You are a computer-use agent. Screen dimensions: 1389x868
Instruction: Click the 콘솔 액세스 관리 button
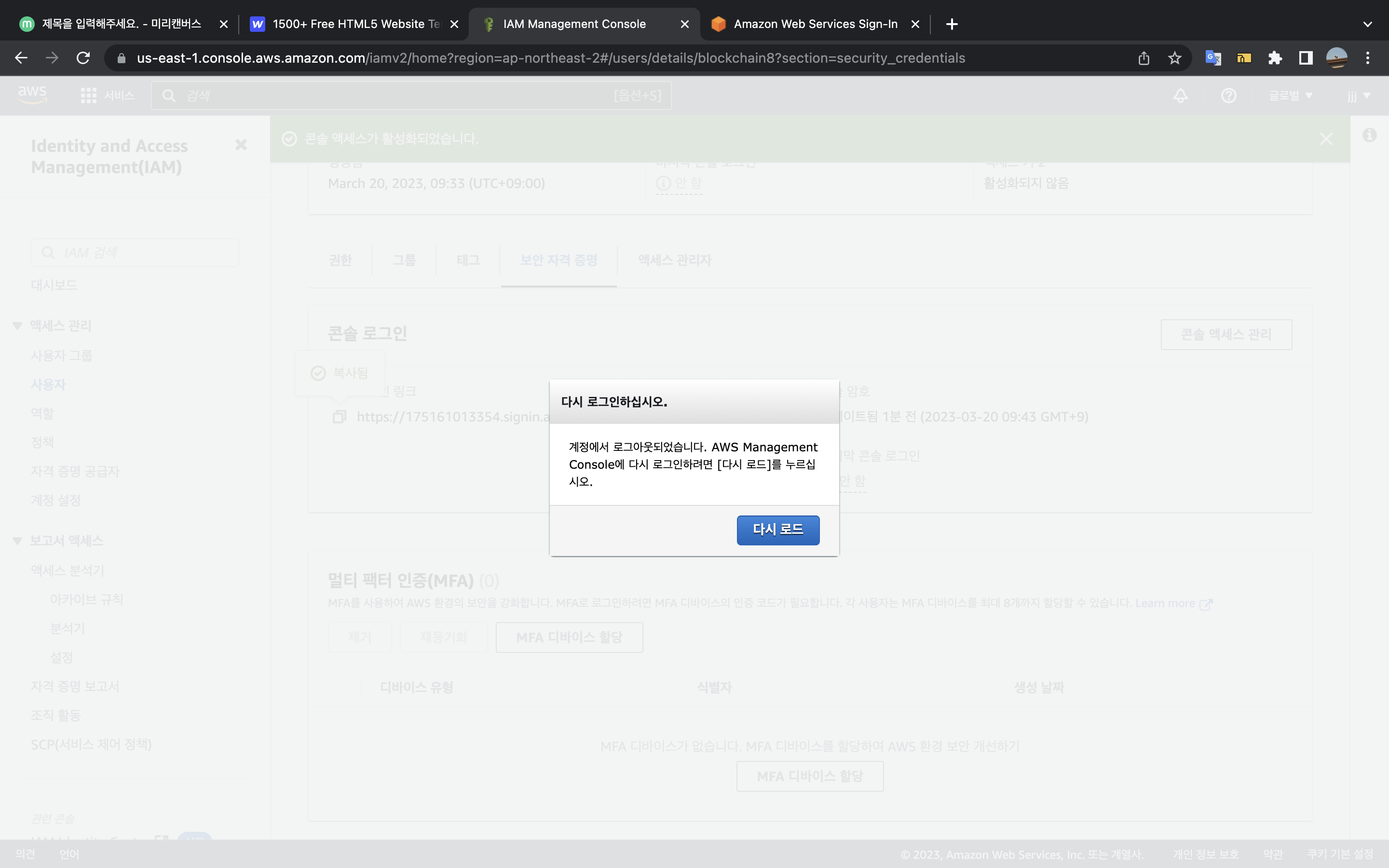click(x=1226, y=334)
